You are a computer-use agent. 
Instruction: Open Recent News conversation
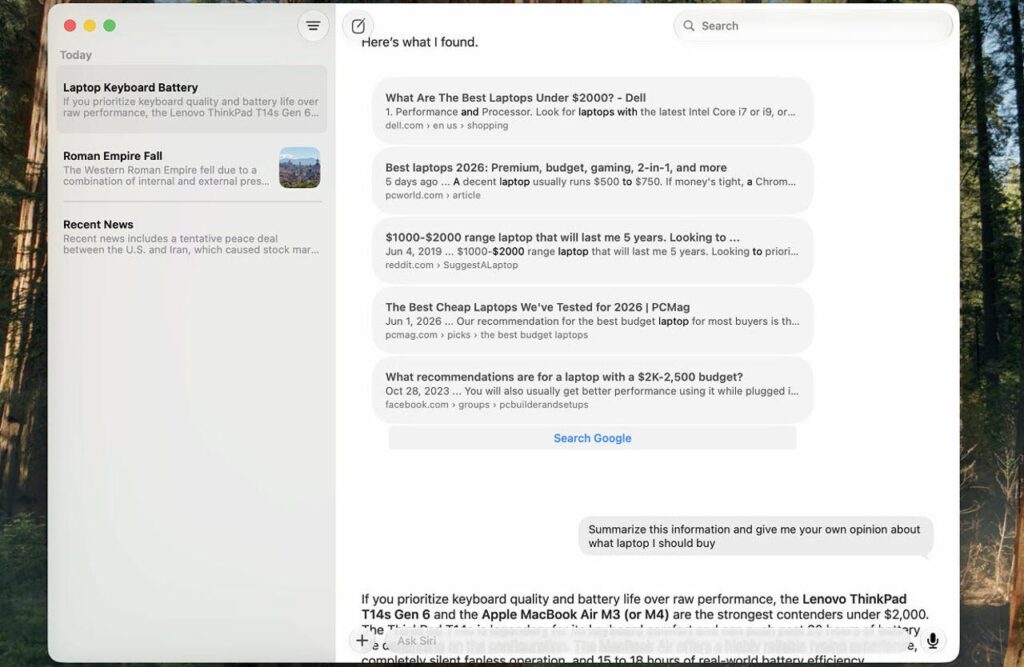point(191,236)
